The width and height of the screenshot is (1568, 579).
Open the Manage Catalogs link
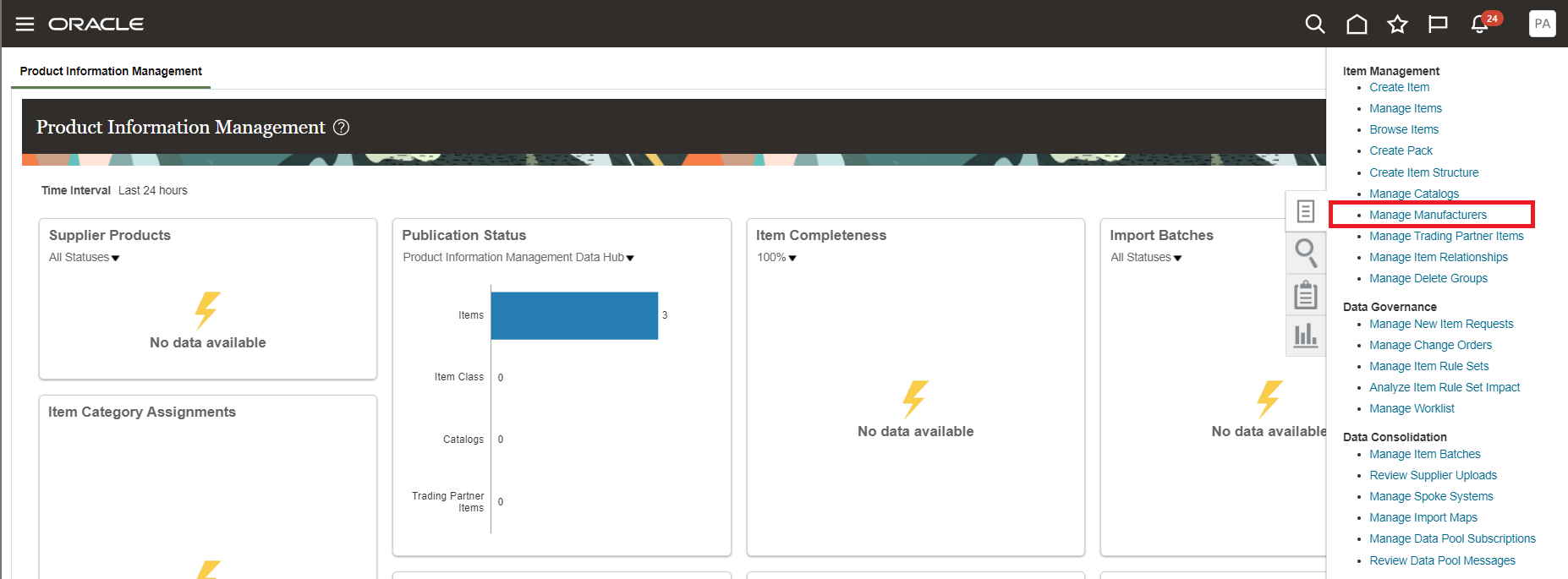1414,194
